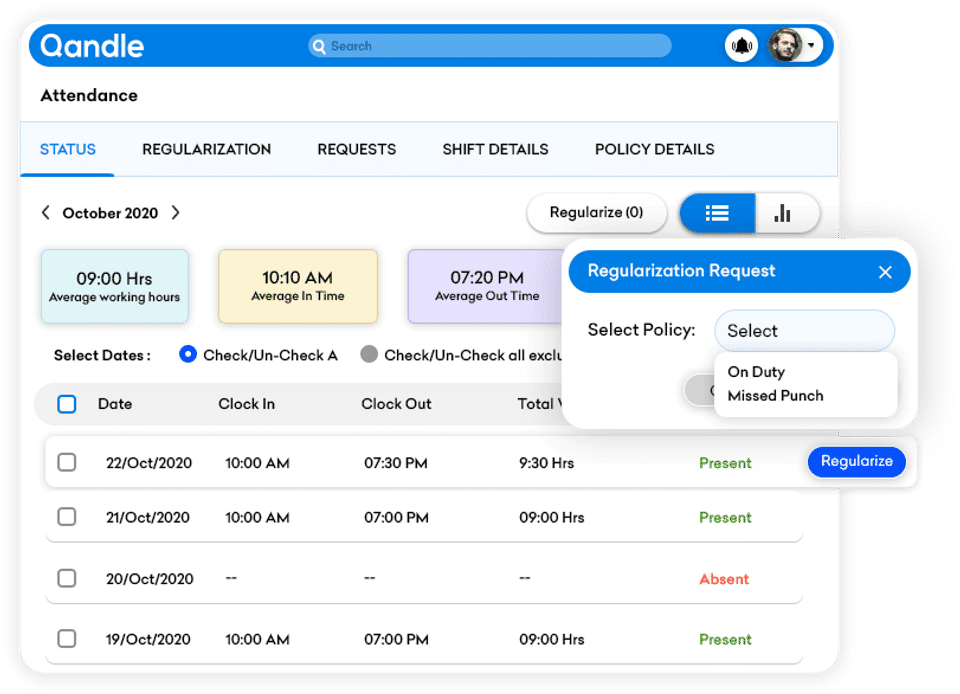Click the October 2020 month label
The image size is (960, 694).
[x=110, y=213]
